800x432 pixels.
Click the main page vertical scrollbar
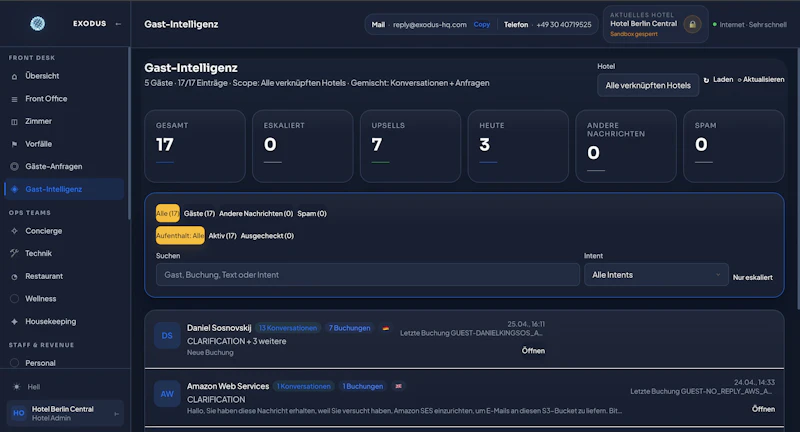click(798, 179)
